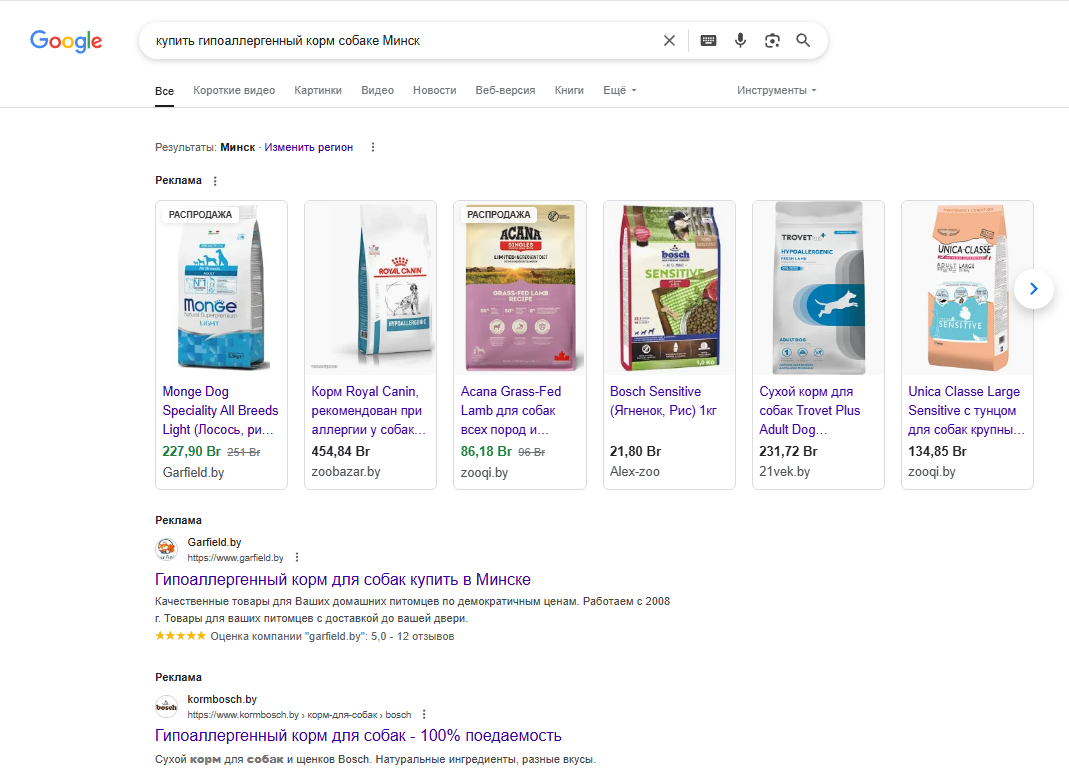
Task: Click kormbosch.by breadcrumb URL
Action: tap(299, 715)
